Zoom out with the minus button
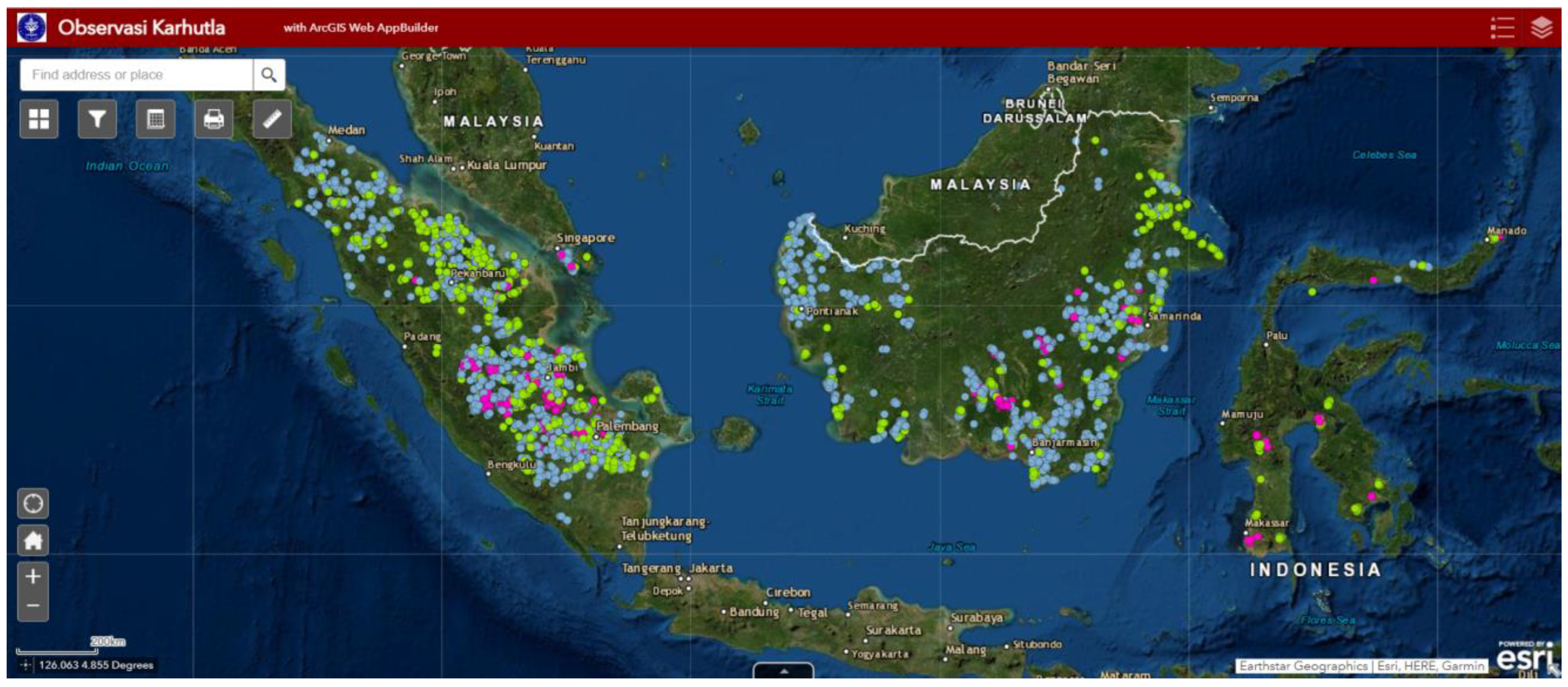 click(x=33, y=605)
